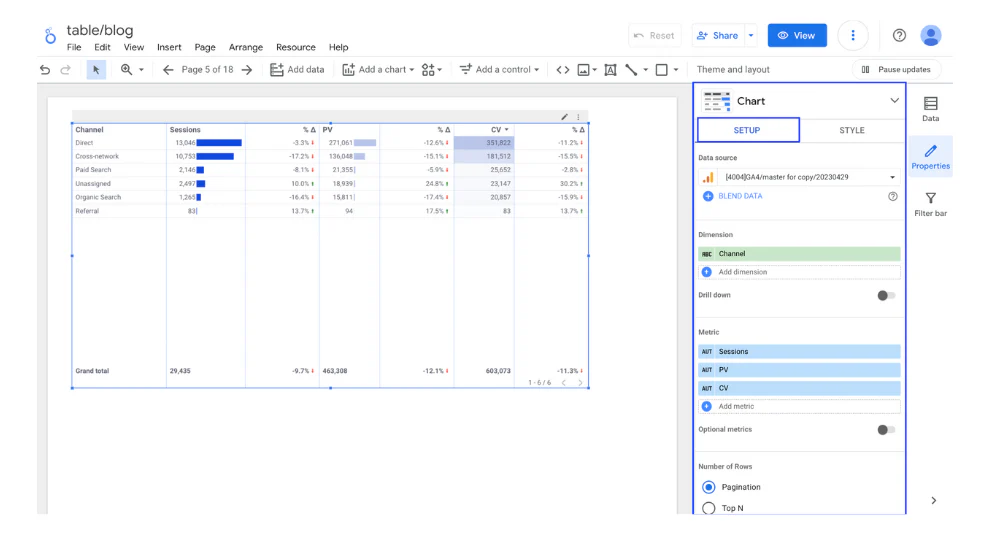Undo the last action
The height and width of the screenshot is (535, 990).
44,69
